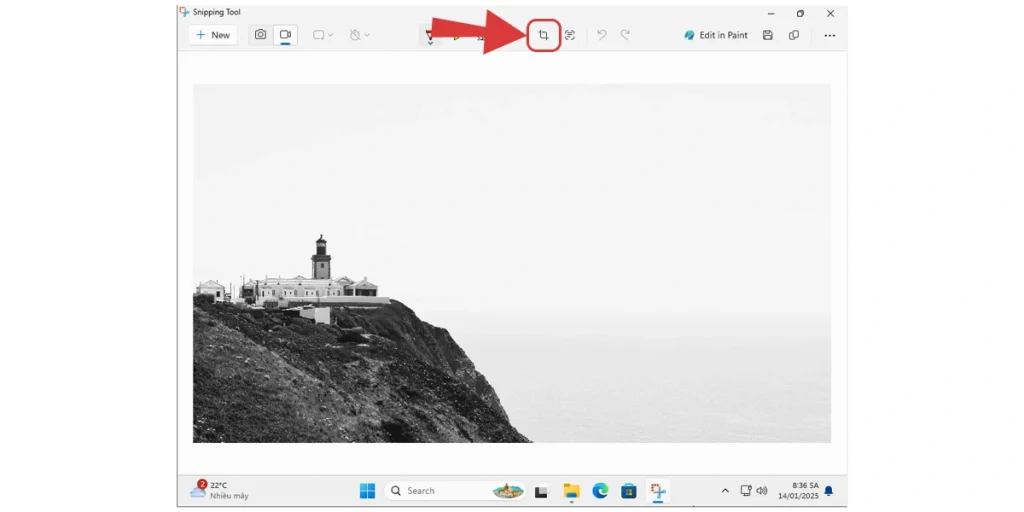
Task: Open the Windows Start menu
Action: (367, 491)
